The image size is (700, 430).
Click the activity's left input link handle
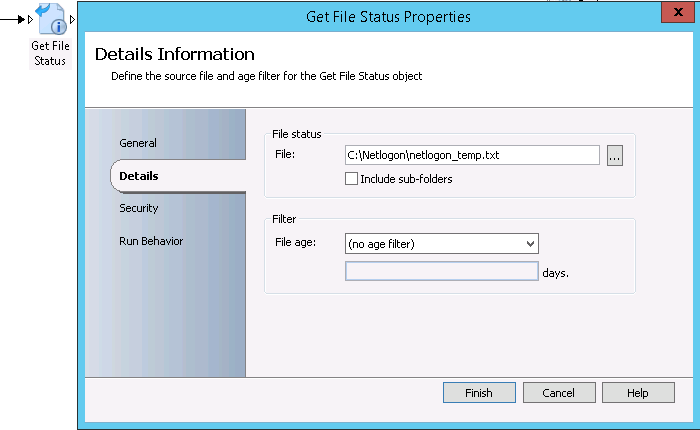click(30, 19)
